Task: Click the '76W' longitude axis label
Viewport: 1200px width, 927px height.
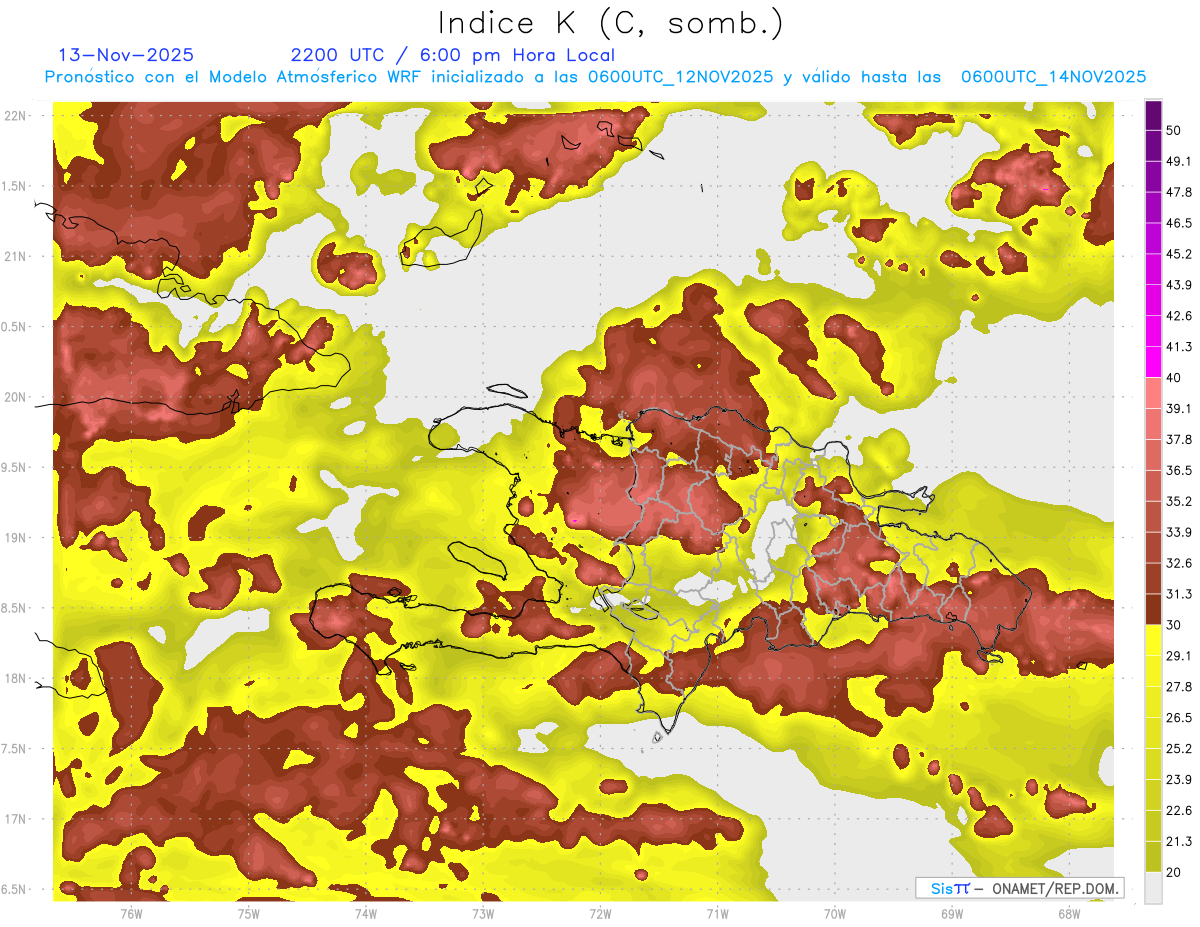Action: (x=131, y=913)
